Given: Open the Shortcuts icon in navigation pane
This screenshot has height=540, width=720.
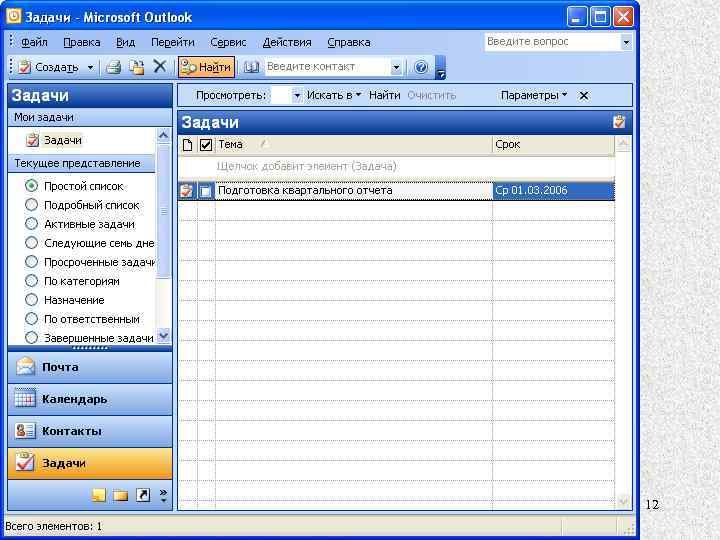Looking at the screenshot, I should (143, 495).
